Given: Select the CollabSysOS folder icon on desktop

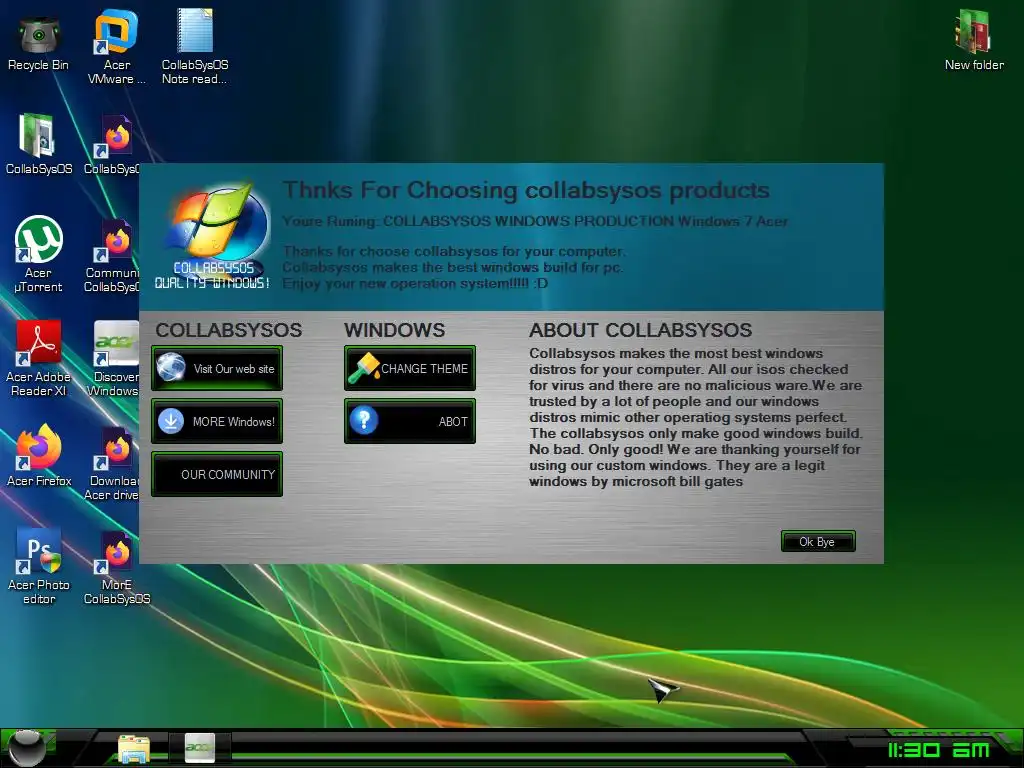Looking at the screenshot, I should 39,144.
